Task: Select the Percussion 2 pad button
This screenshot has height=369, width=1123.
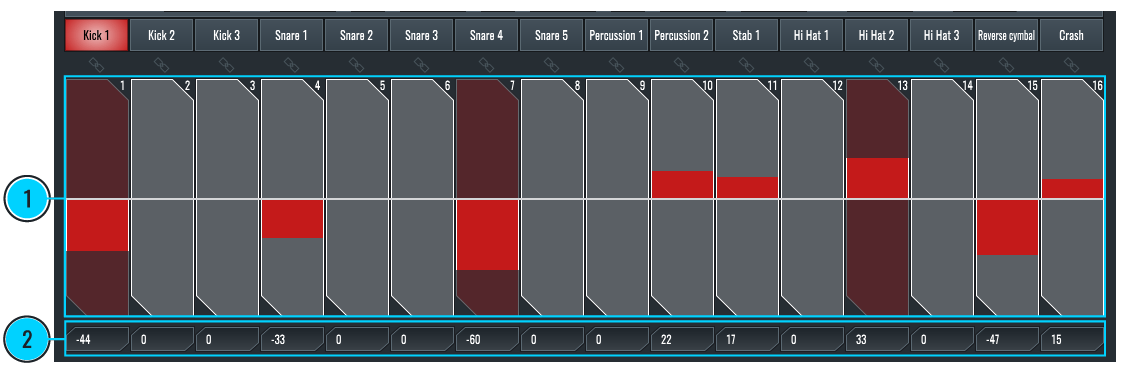Action: coord(682,35)
